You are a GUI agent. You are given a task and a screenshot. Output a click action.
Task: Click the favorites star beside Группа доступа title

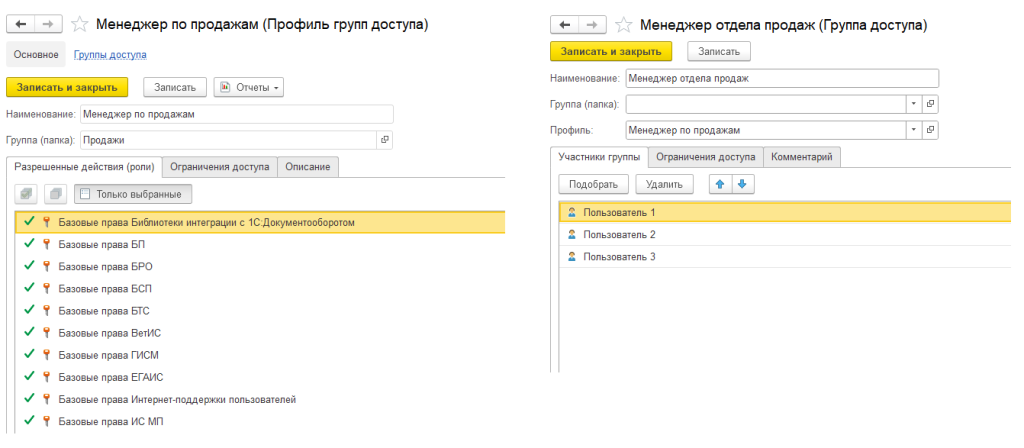(623, 25)
